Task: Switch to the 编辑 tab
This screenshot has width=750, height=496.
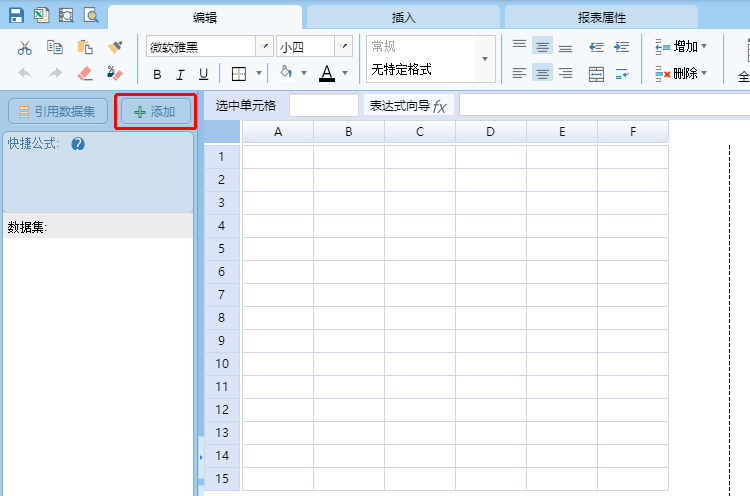Action: pos(205,18)
